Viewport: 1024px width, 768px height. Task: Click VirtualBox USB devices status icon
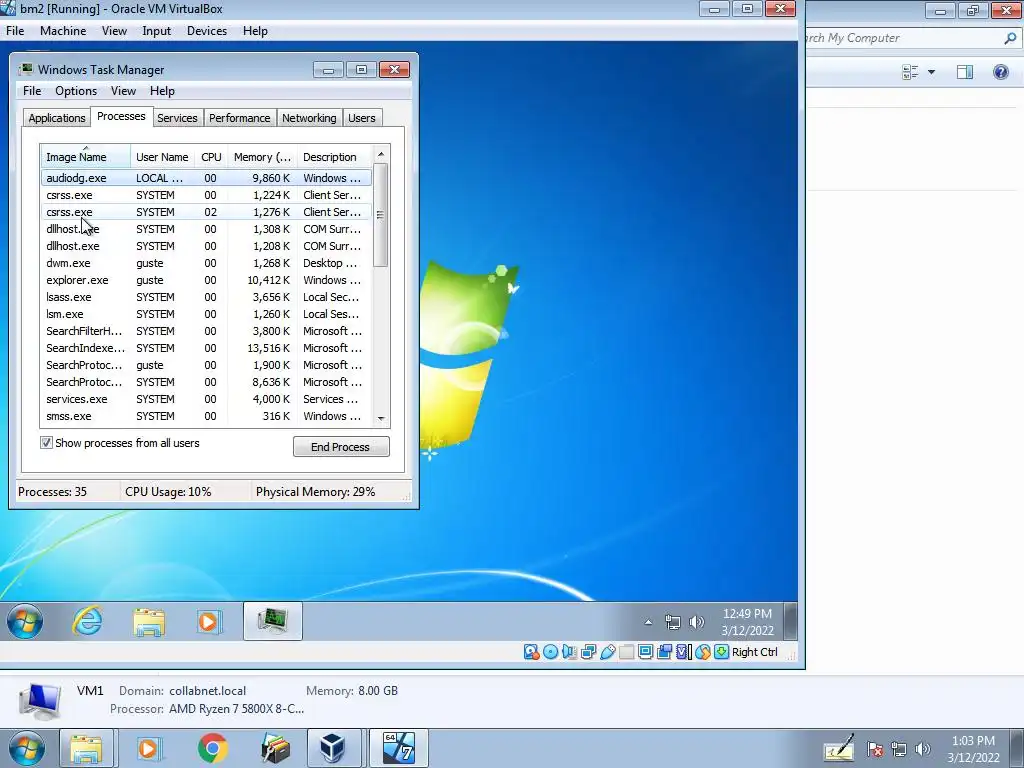click(x=607, y=652)
